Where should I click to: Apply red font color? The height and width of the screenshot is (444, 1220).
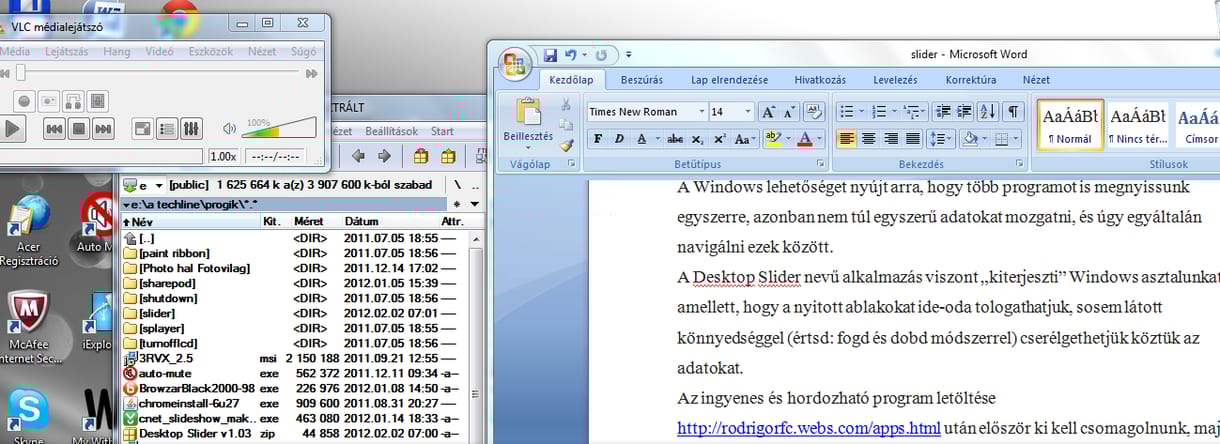tap(805, 139)
